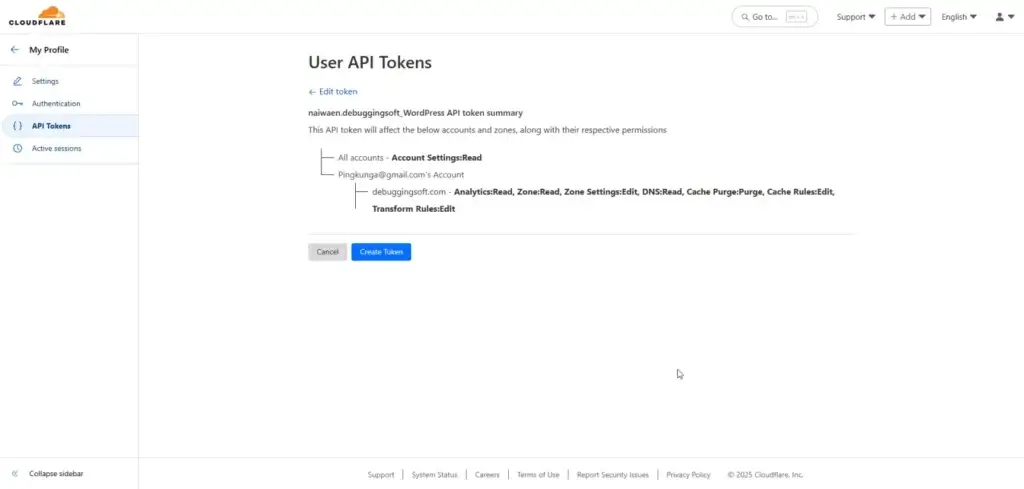The height and width of the screenshot is (489, 1024).
Task: Open the user account avatar menu
Action: tap(1004, 17)
